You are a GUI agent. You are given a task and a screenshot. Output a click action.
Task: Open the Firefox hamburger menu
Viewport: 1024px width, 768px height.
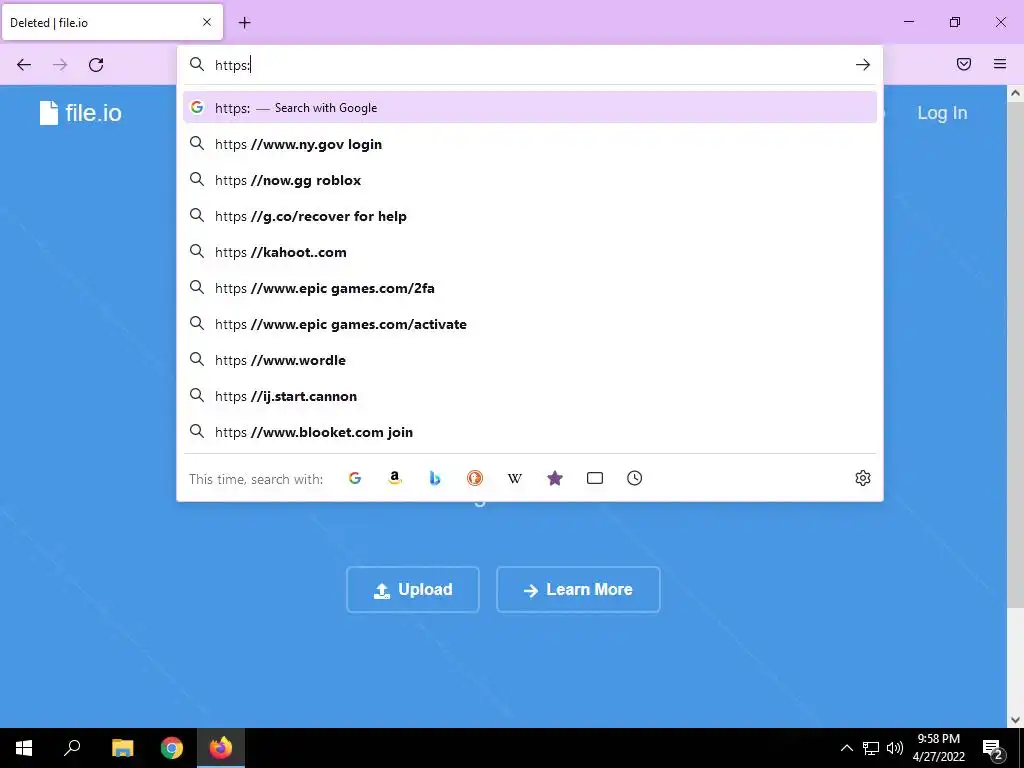[1000, 64]
